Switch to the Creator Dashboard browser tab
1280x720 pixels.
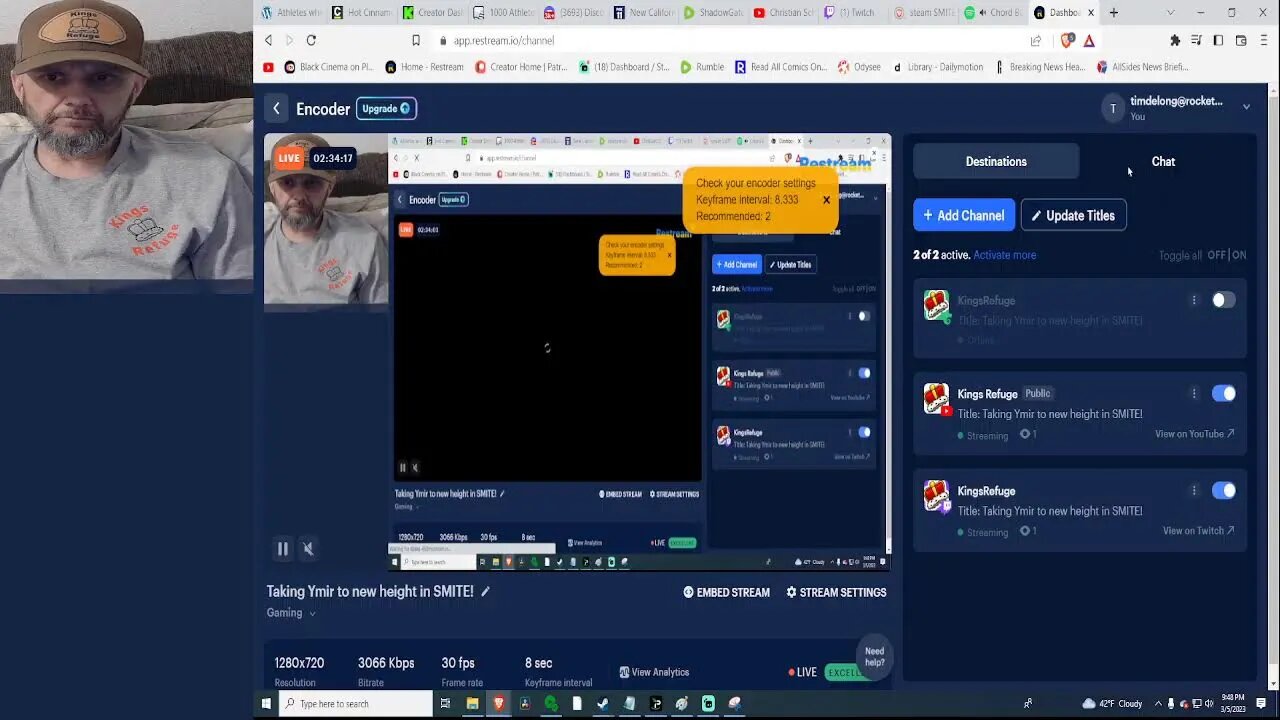(431, 13)
